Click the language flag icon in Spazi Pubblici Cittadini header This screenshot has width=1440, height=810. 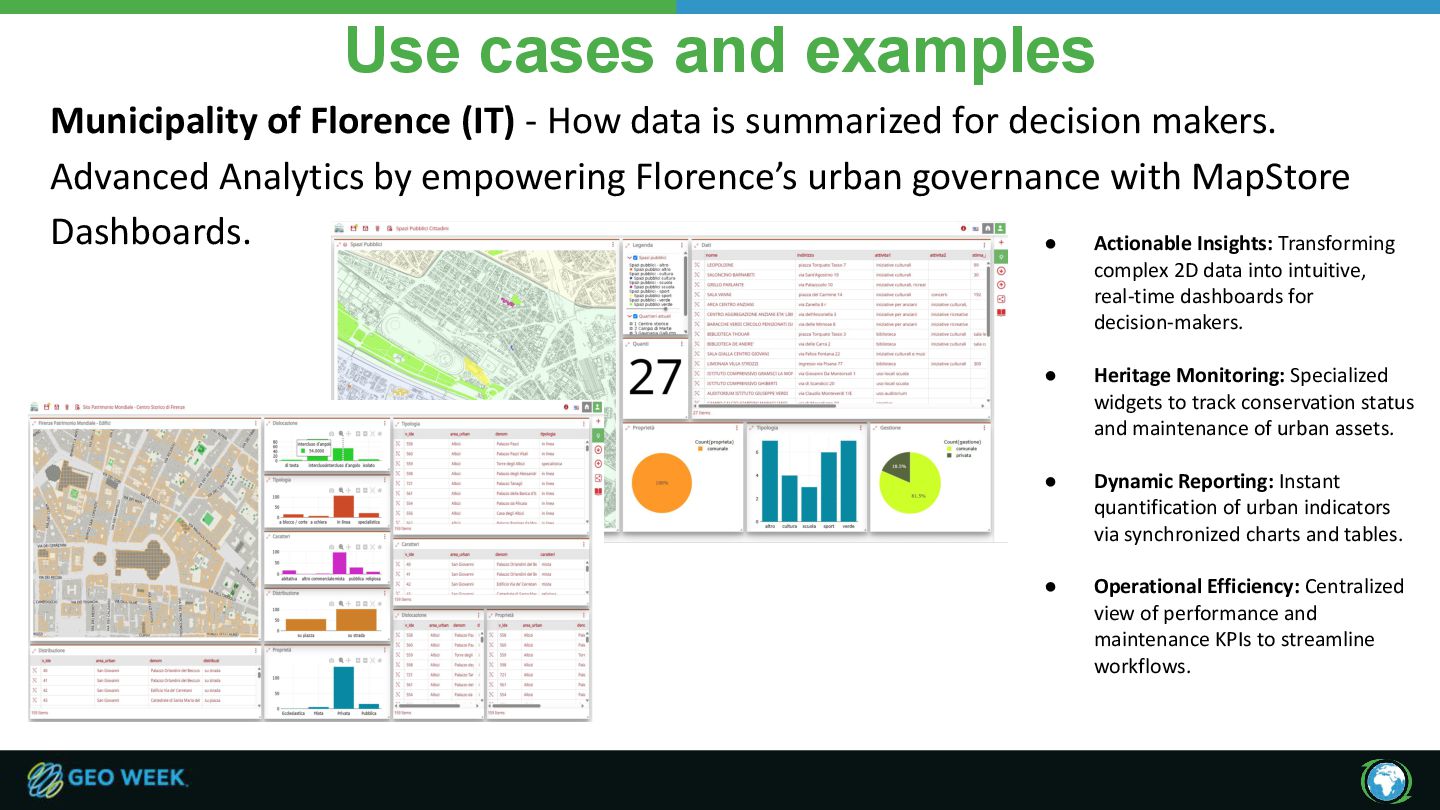coord(975,229)
